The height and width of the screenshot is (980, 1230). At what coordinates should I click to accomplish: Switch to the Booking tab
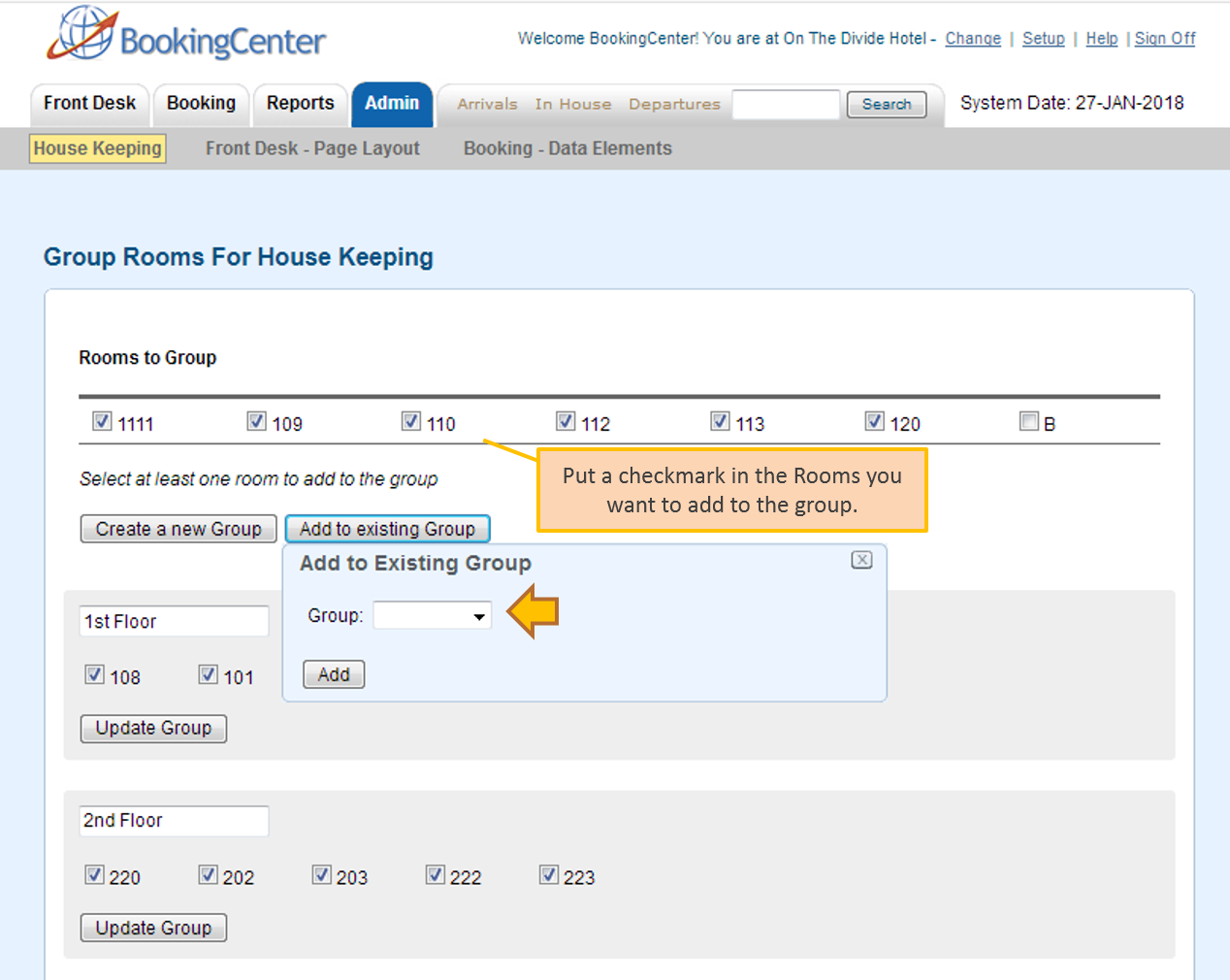[x=201, y=104]
